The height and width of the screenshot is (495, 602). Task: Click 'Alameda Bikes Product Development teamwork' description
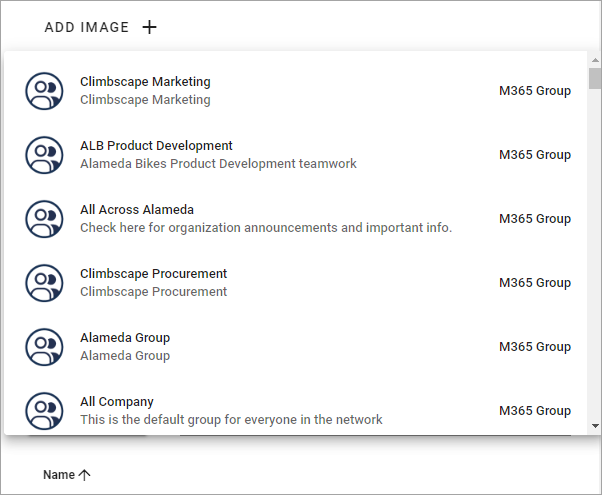[x=218, y=164]
